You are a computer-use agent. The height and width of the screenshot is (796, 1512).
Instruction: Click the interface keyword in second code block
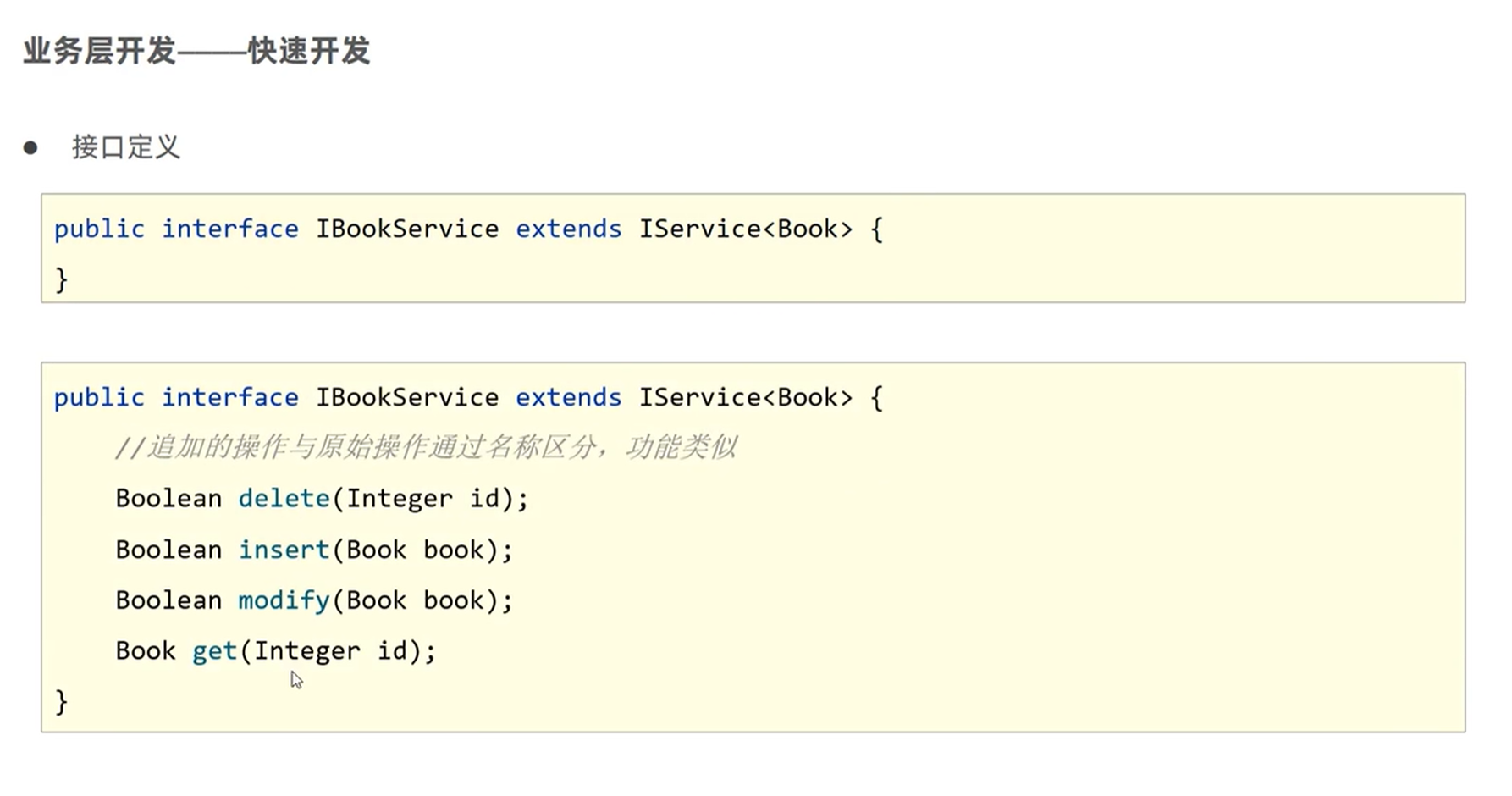[x=229, y=397]
